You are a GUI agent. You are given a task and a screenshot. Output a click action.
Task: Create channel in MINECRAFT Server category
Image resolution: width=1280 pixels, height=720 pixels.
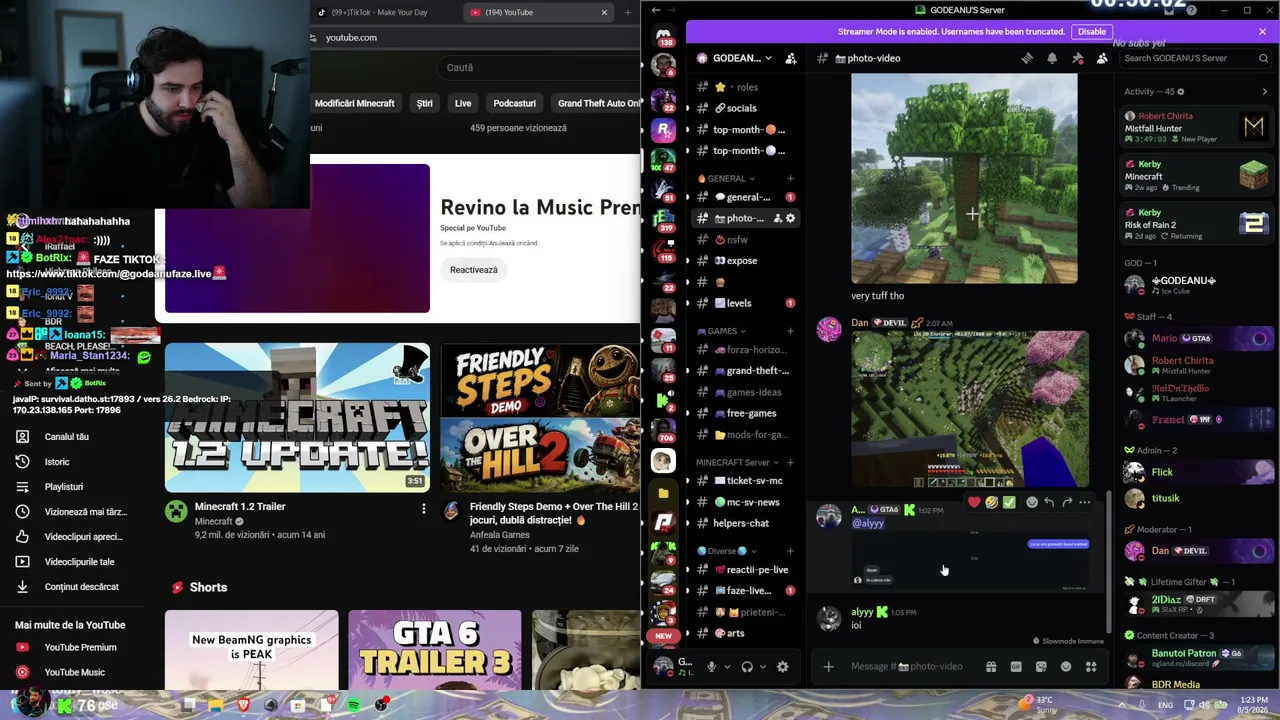tap(790, 462)
